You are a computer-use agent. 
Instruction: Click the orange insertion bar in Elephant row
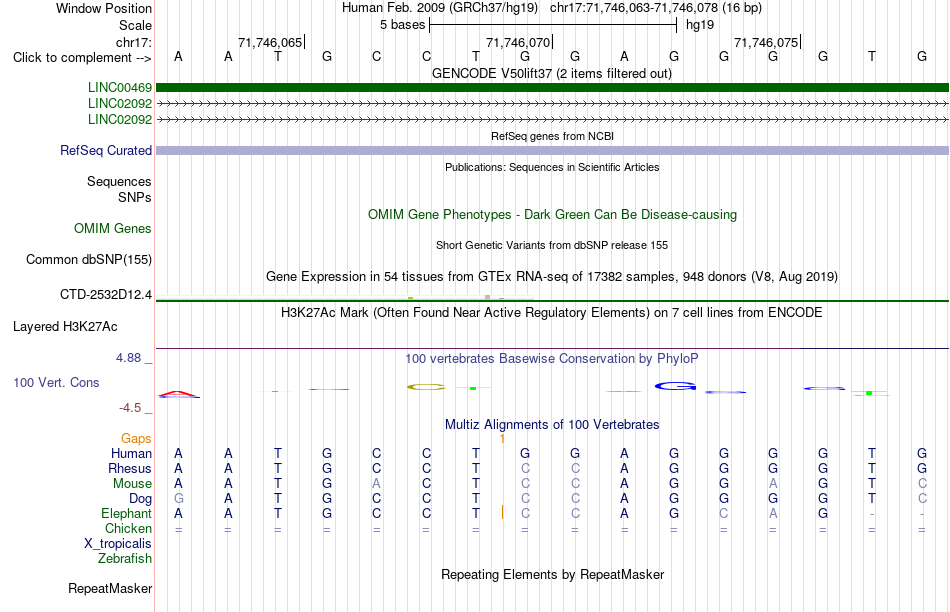(x=502, y=513)
